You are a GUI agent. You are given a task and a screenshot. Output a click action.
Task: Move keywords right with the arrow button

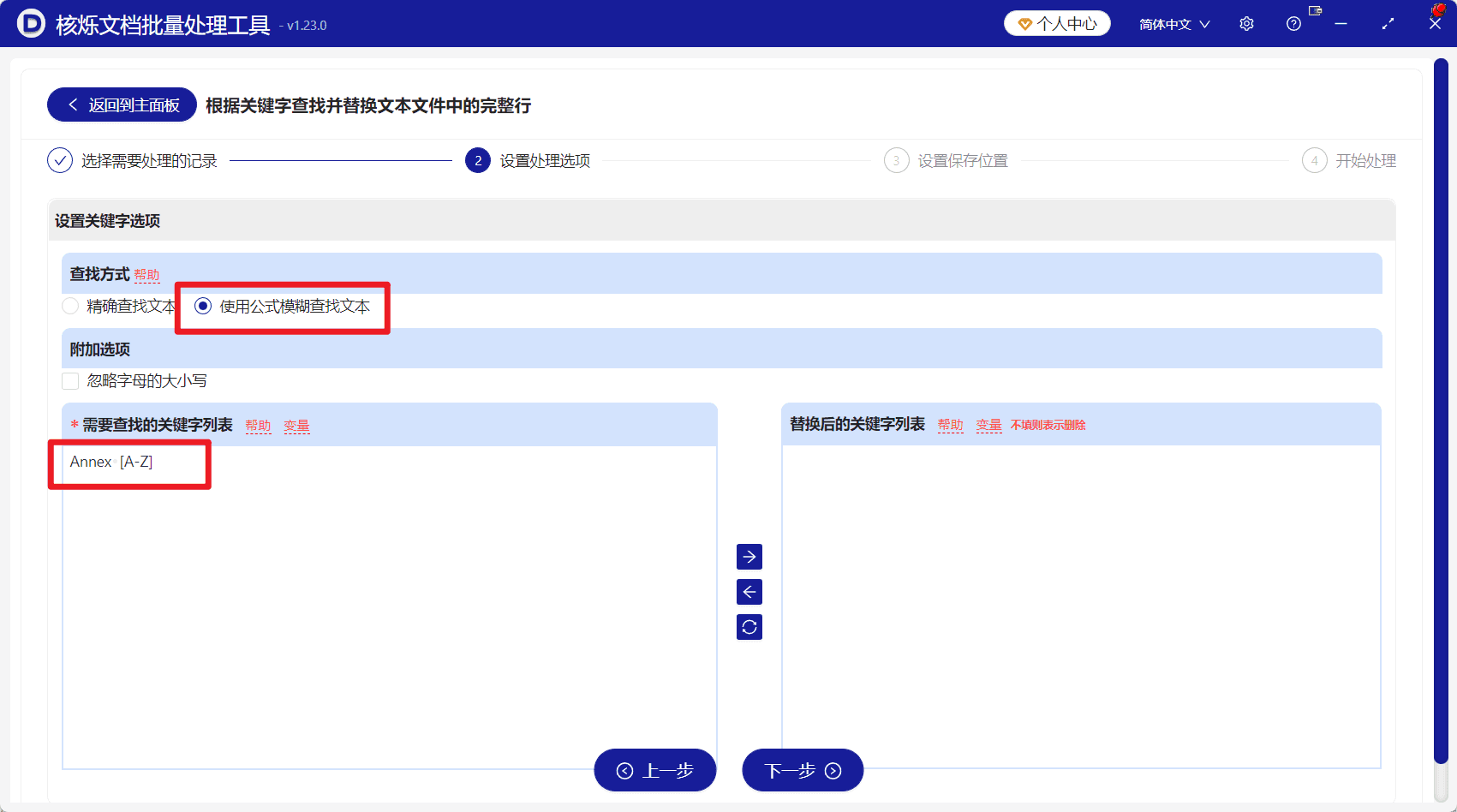pyautogui.click(x=749, y=557)
